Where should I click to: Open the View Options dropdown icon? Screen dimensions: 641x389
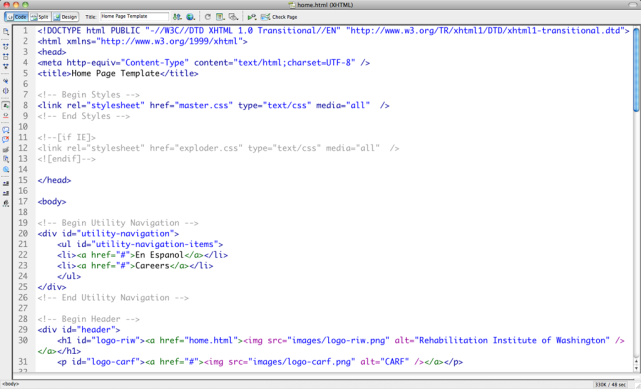(x=220, y=17)
